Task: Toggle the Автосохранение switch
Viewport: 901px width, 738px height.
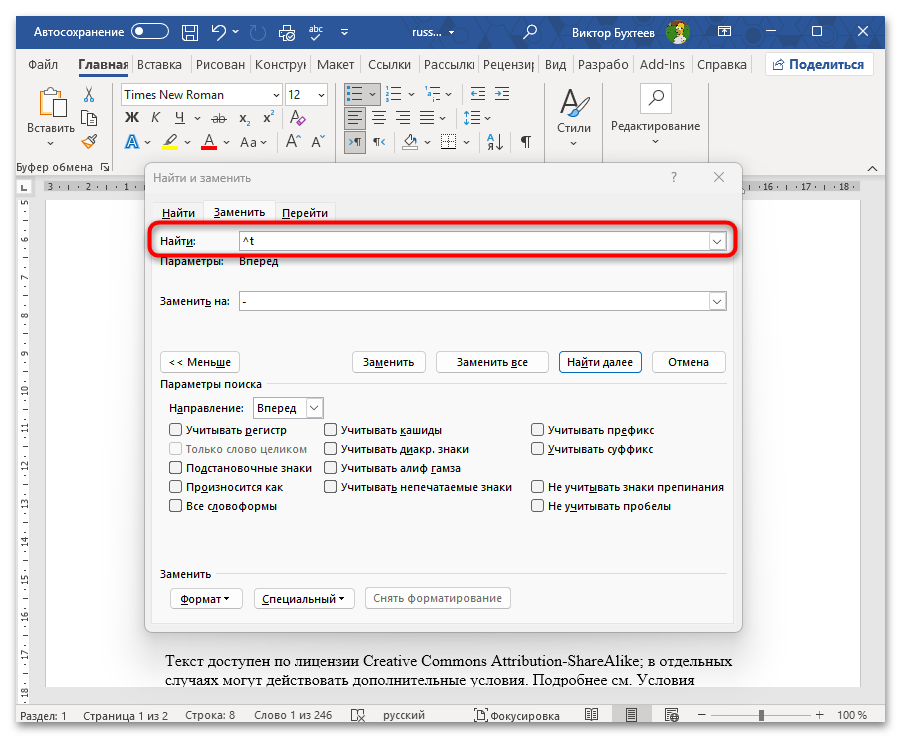Action: click(x=150, y=32)
